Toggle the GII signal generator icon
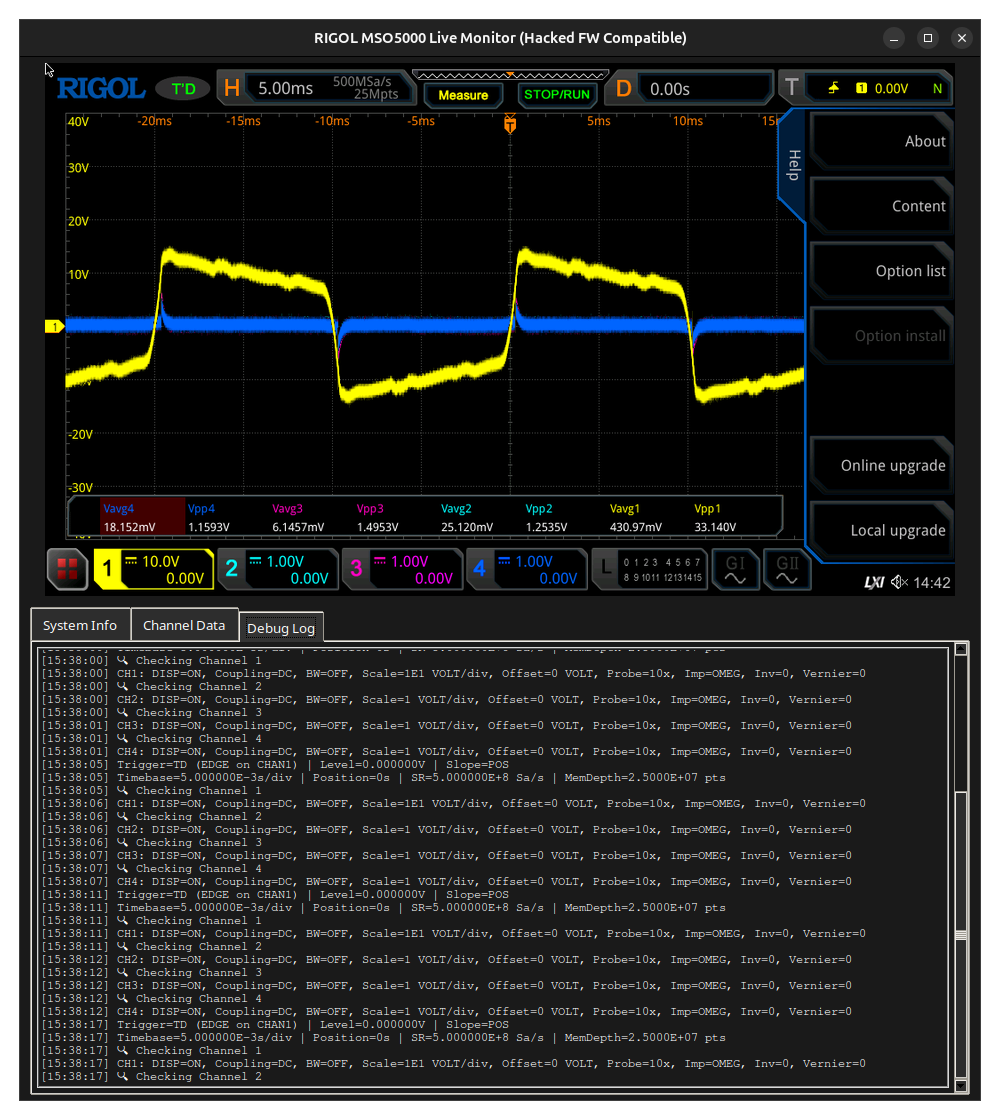 786,569
